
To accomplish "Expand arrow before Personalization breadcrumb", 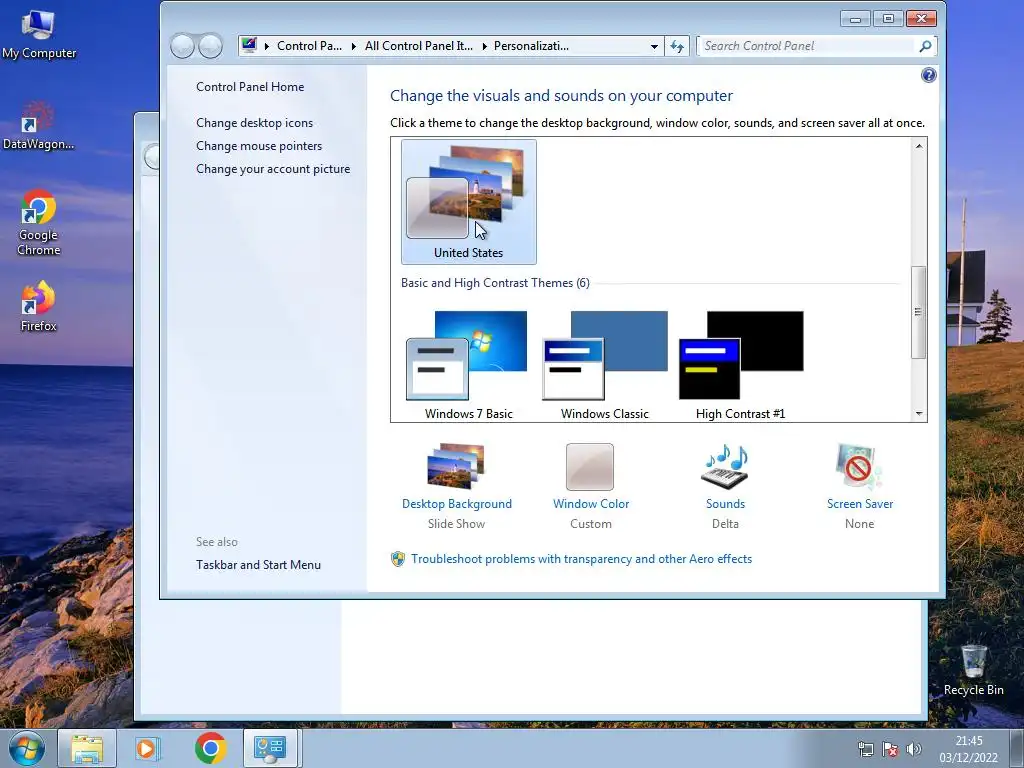I will pos(484,46).
